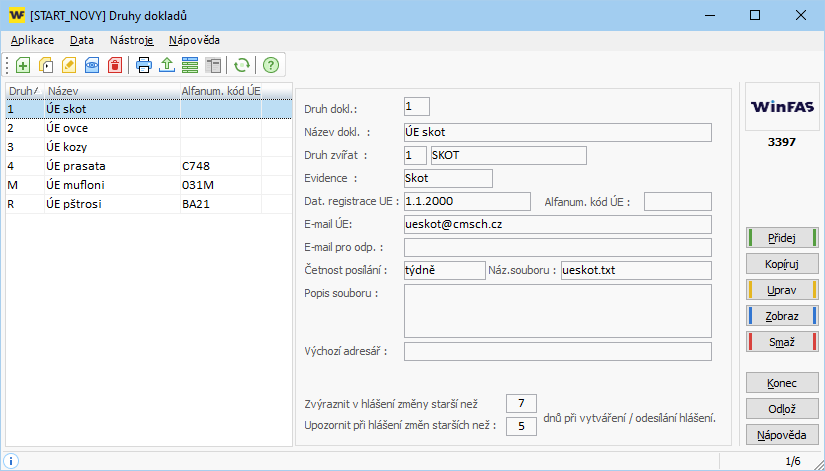The height and width of the screenshot is (471, 825).
Task: Open the Aplikace menu
Action: tap(32, 40)
